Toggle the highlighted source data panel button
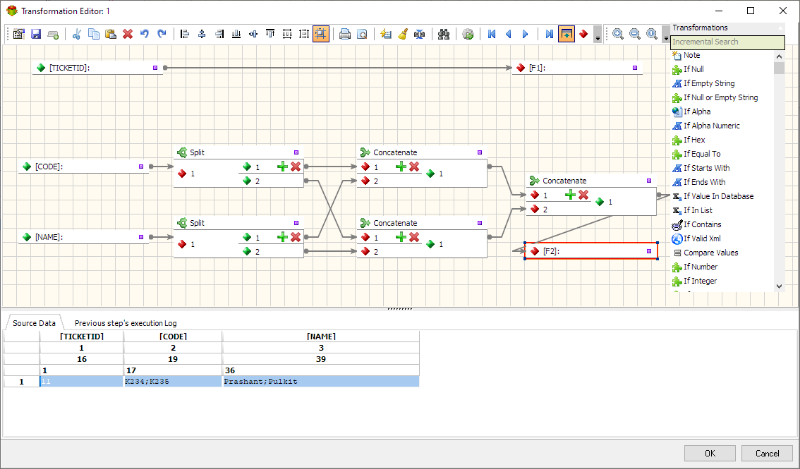 click(x=566, y=34)
